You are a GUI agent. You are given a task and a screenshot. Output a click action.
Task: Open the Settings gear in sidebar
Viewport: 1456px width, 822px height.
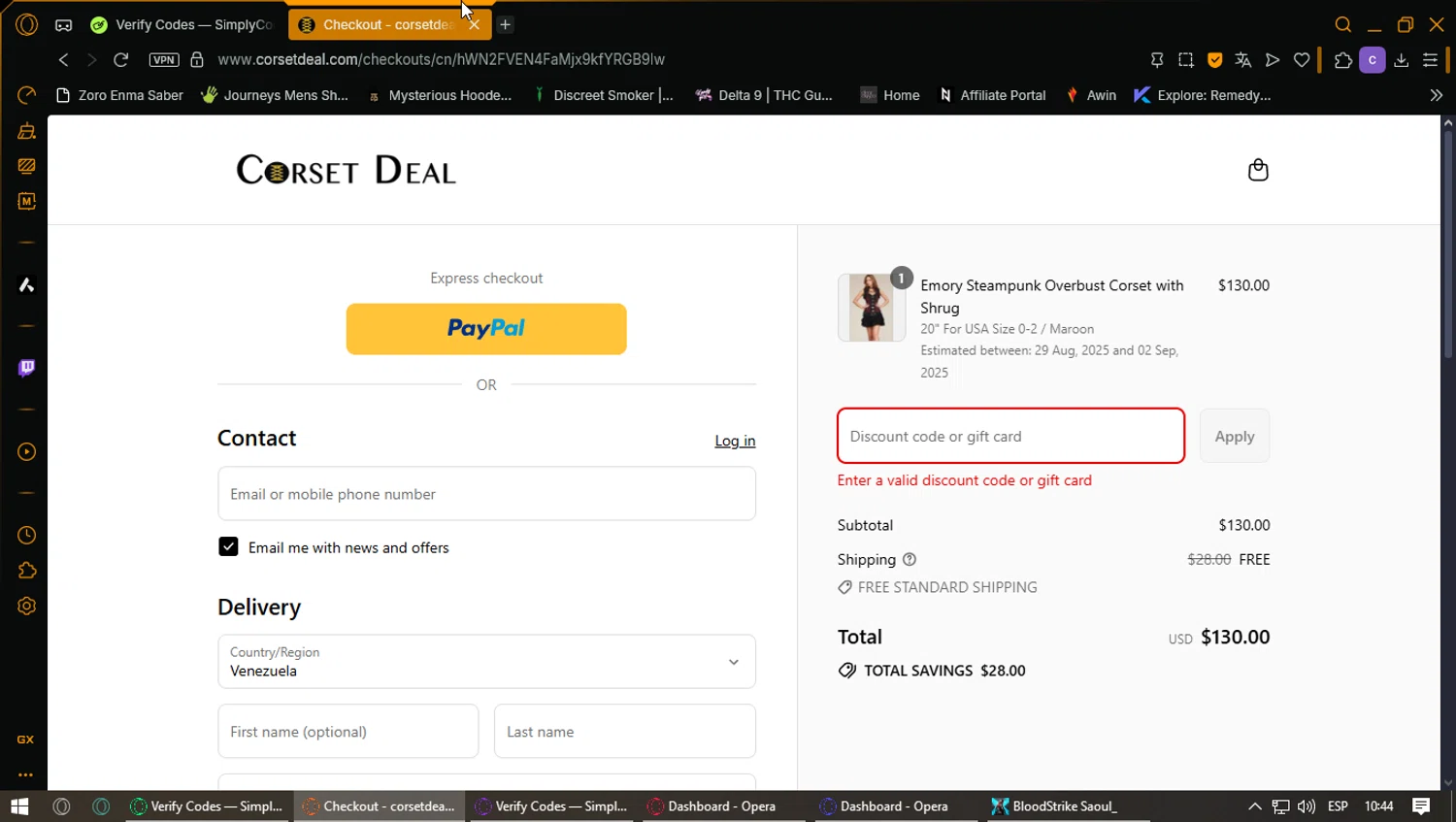tap(27, 606)
